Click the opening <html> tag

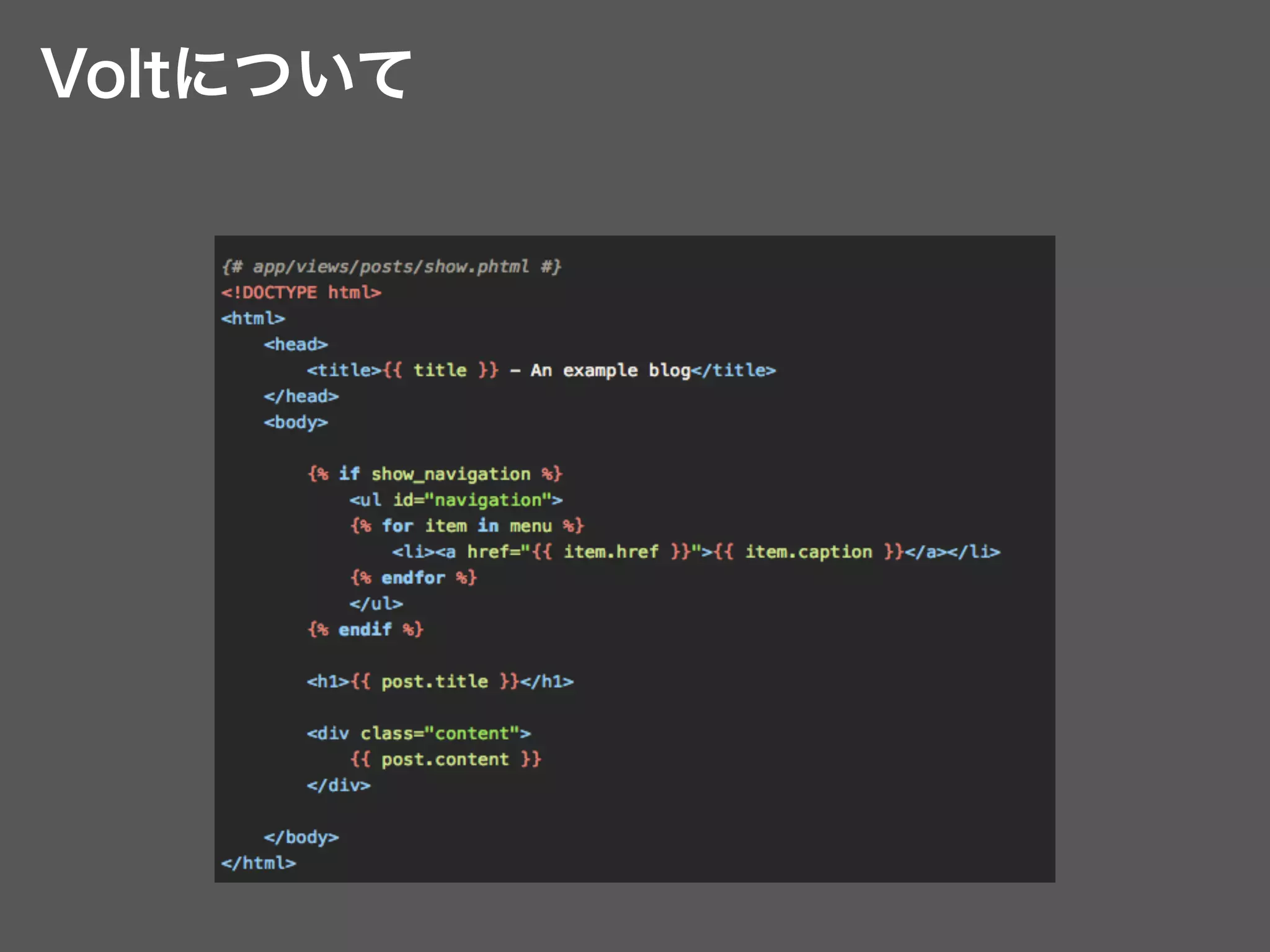click(x=253, y=319)
